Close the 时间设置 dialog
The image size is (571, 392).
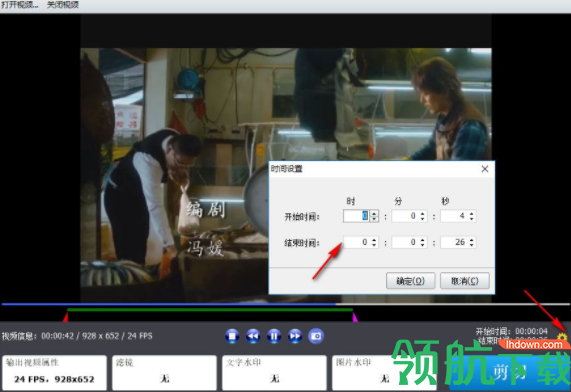click(x=485, y=169)
